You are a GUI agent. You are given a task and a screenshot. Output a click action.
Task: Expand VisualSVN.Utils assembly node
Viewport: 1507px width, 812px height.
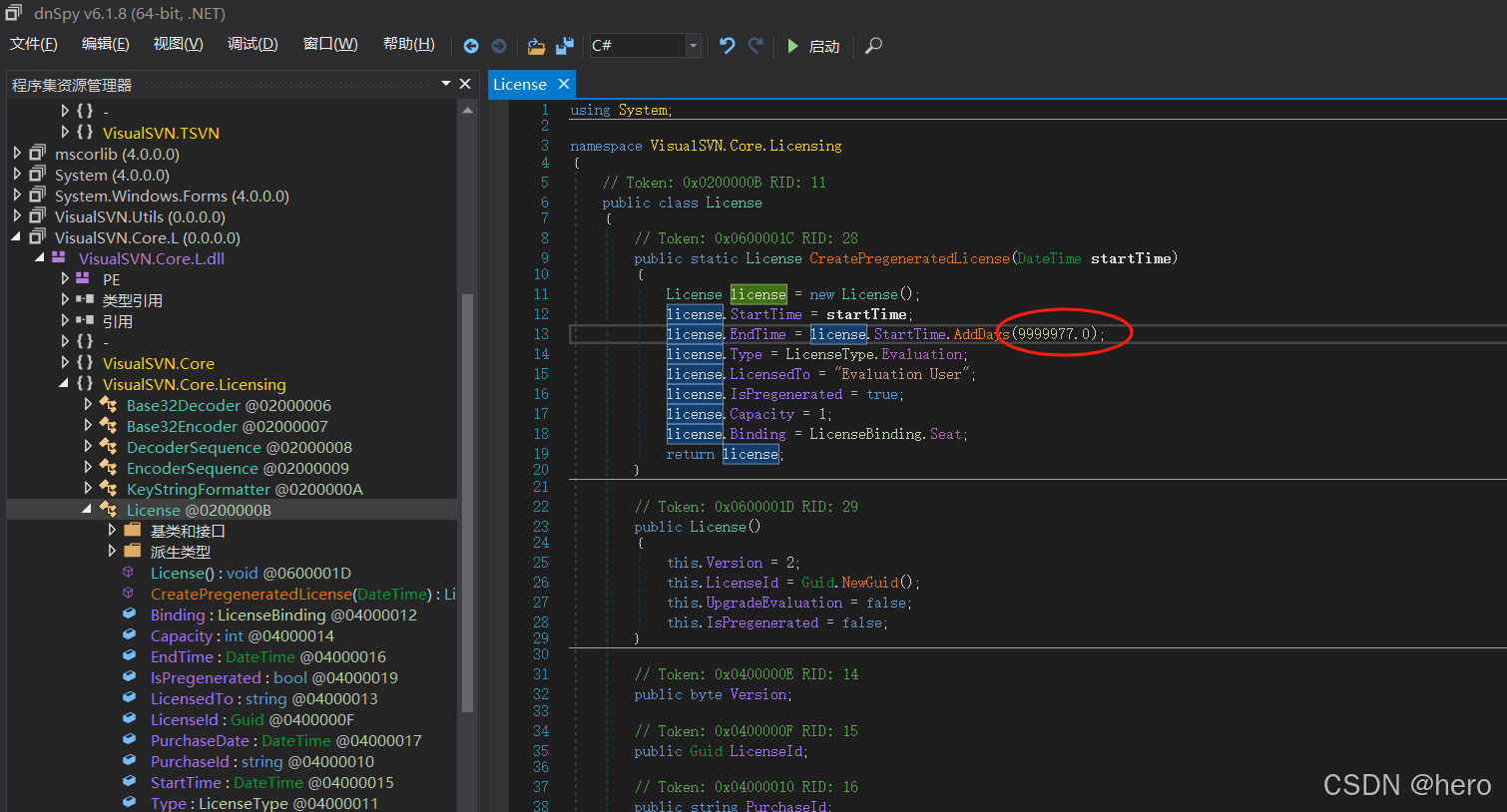17,216
